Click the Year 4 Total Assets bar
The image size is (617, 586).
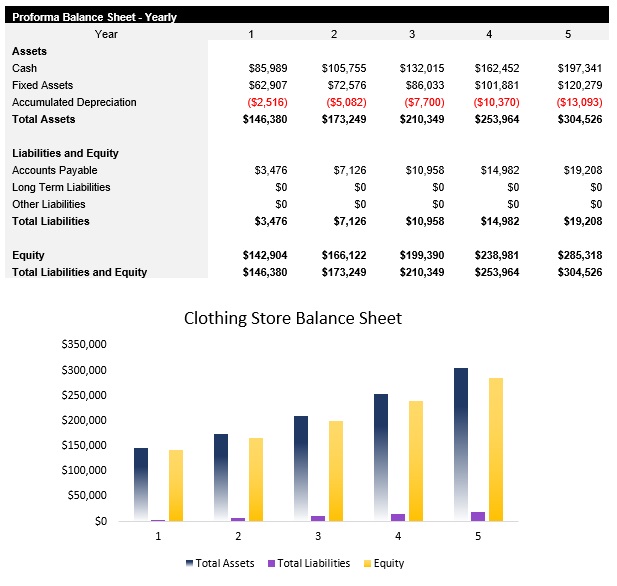[381, 458]
